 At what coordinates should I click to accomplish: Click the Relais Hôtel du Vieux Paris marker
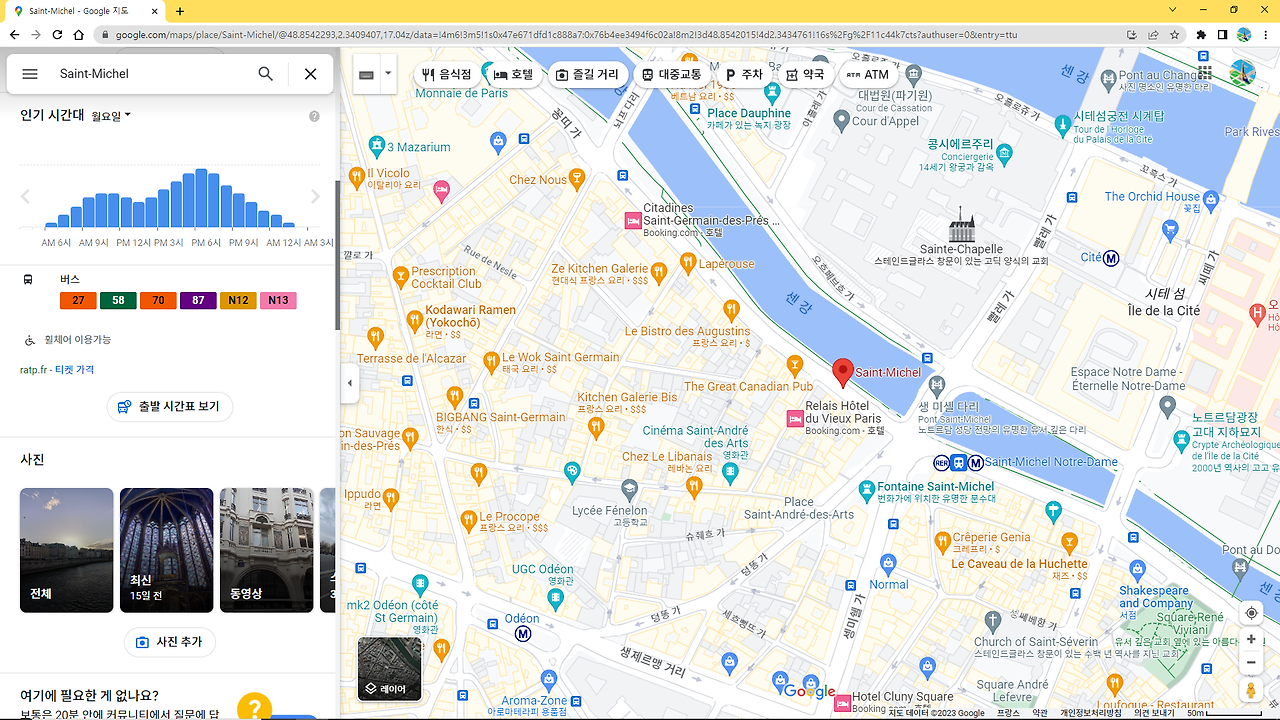click(795, 419)
